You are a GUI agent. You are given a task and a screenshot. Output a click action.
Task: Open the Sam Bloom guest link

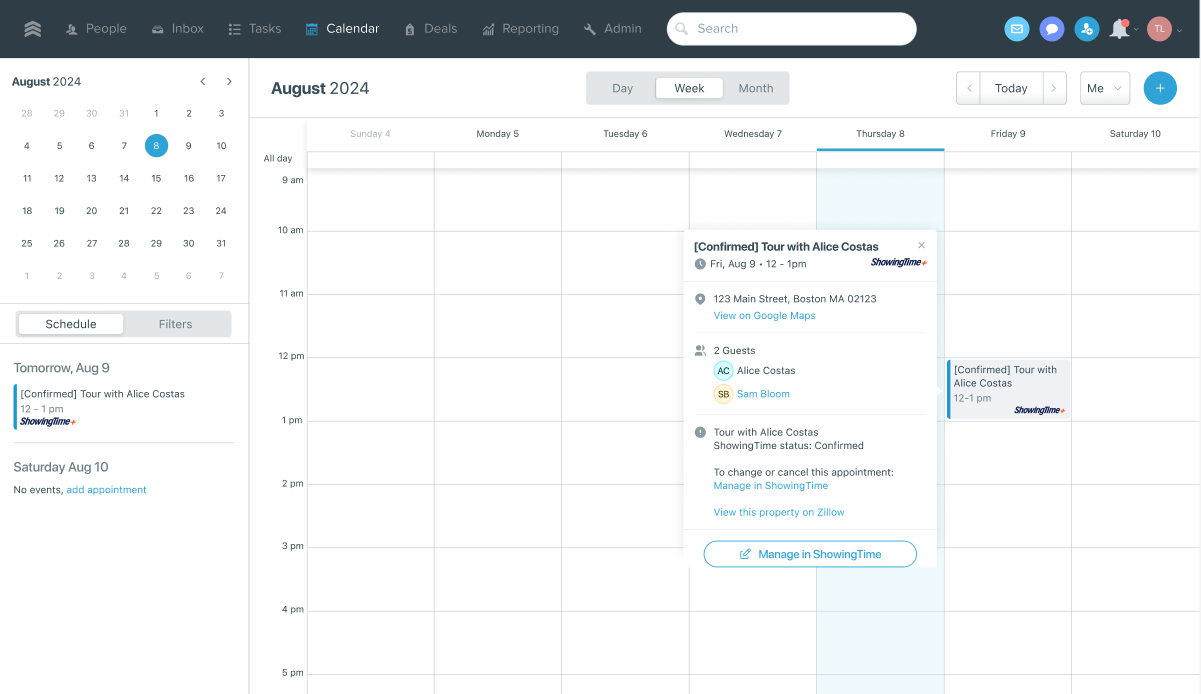(763, 394)
